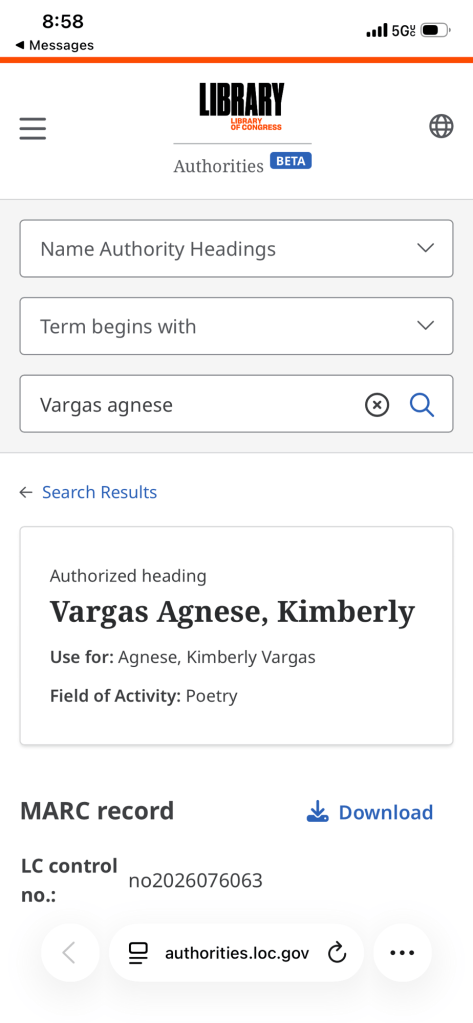Open the hamburger navigation menu
The width and height of the screenshot is (473, 1023).
pyautogui.click(x=33, y=129)
